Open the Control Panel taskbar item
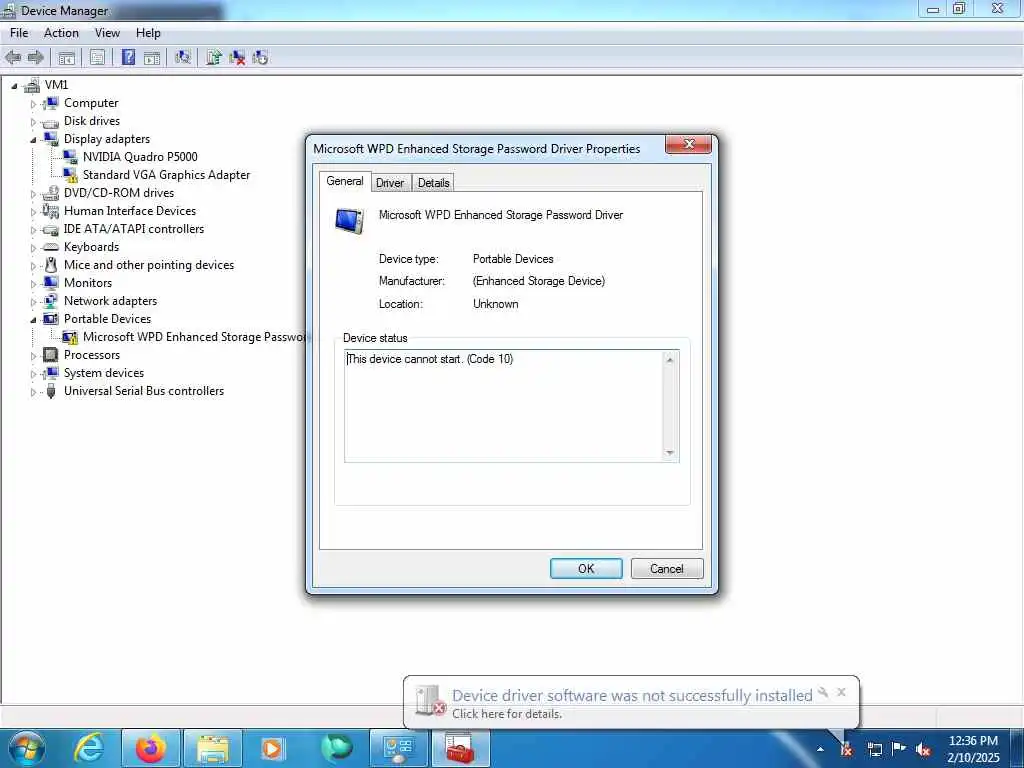1024x768 pixels. click(x=398, y=748)
